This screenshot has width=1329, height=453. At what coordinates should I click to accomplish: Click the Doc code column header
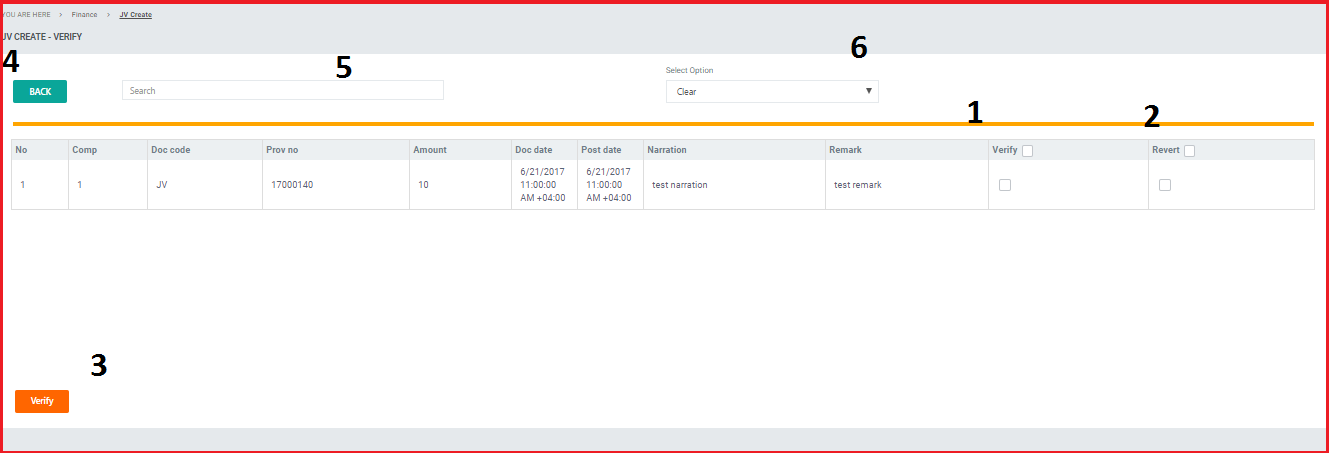tap(170, 150)
